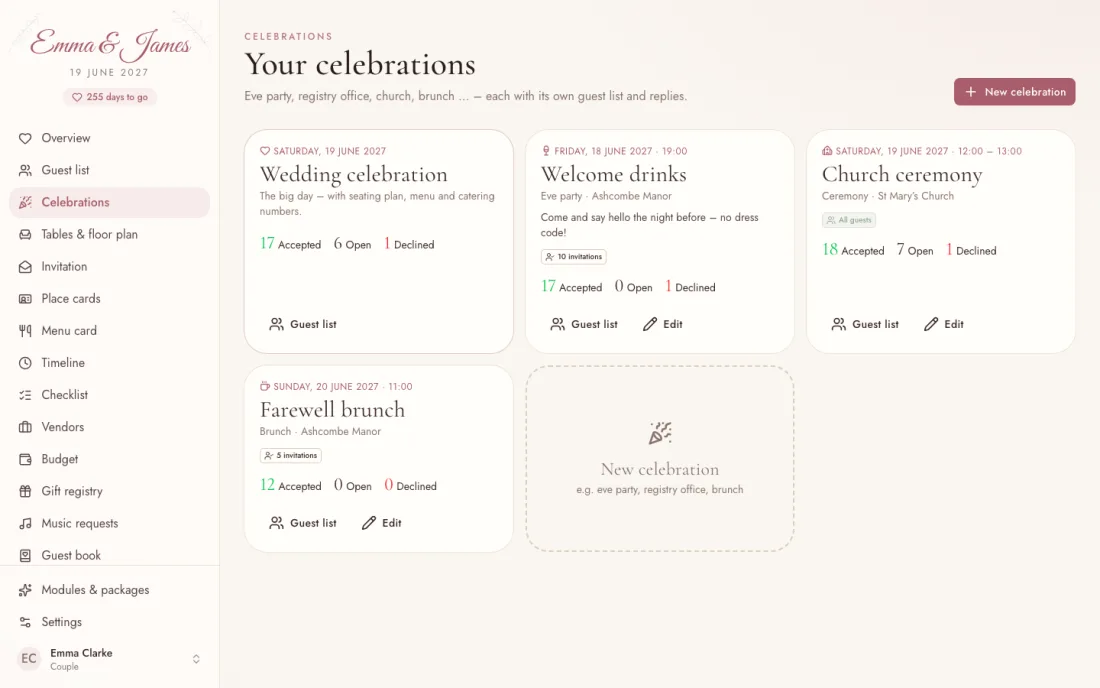Click the Guest list people icon in sidebar
1100x688 pixels.
pos(25,170)
